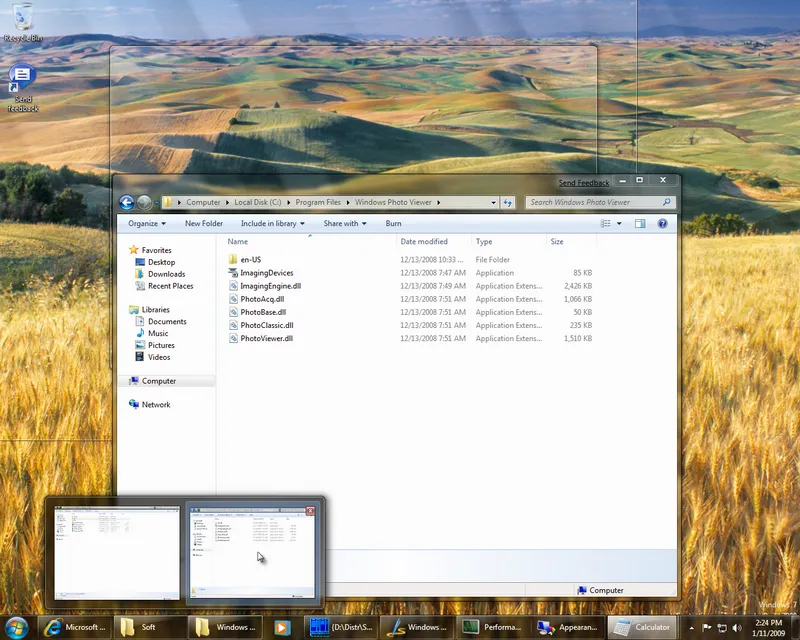Toggle the preview pane icon
This screenshot has height=640, width=800.
[x=640, y=224]
